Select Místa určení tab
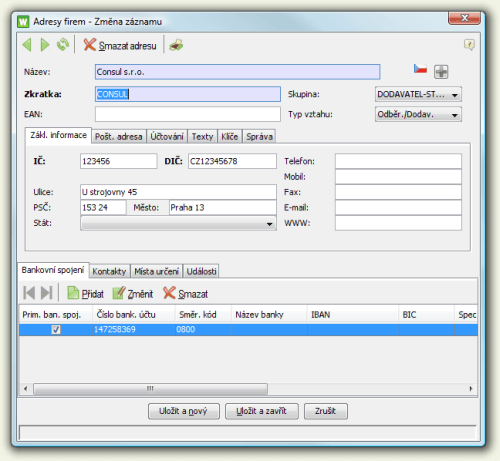 (156, 271)
